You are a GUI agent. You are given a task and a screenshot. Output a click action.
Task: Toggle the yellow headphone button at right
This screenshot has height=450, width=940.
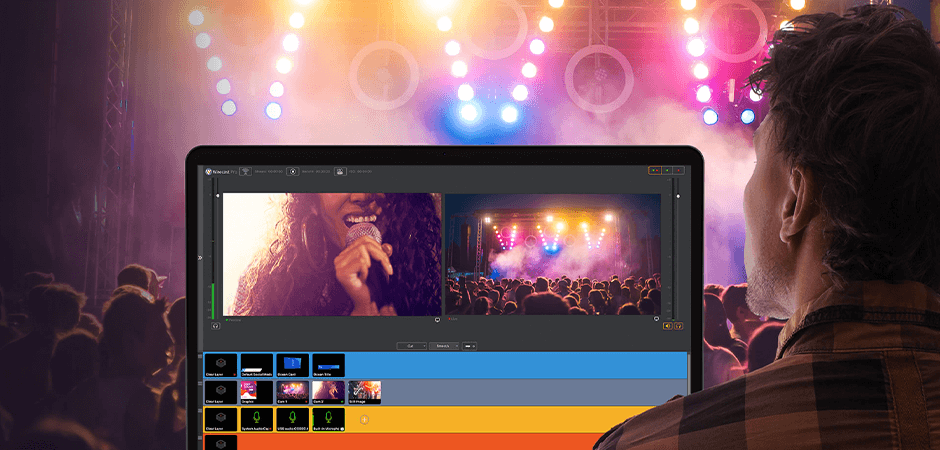click(x=679, y=326)
